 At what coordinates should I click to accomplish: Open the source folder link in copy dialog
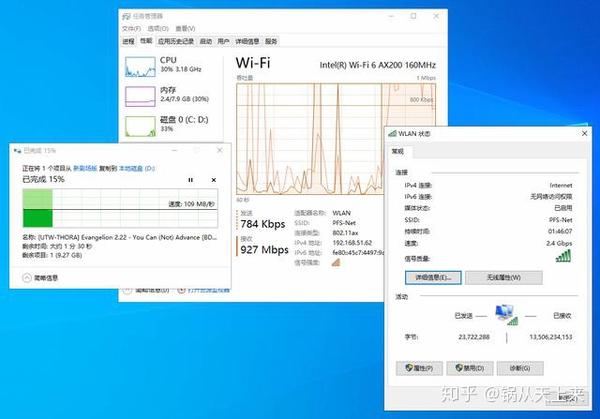[85, 168]
